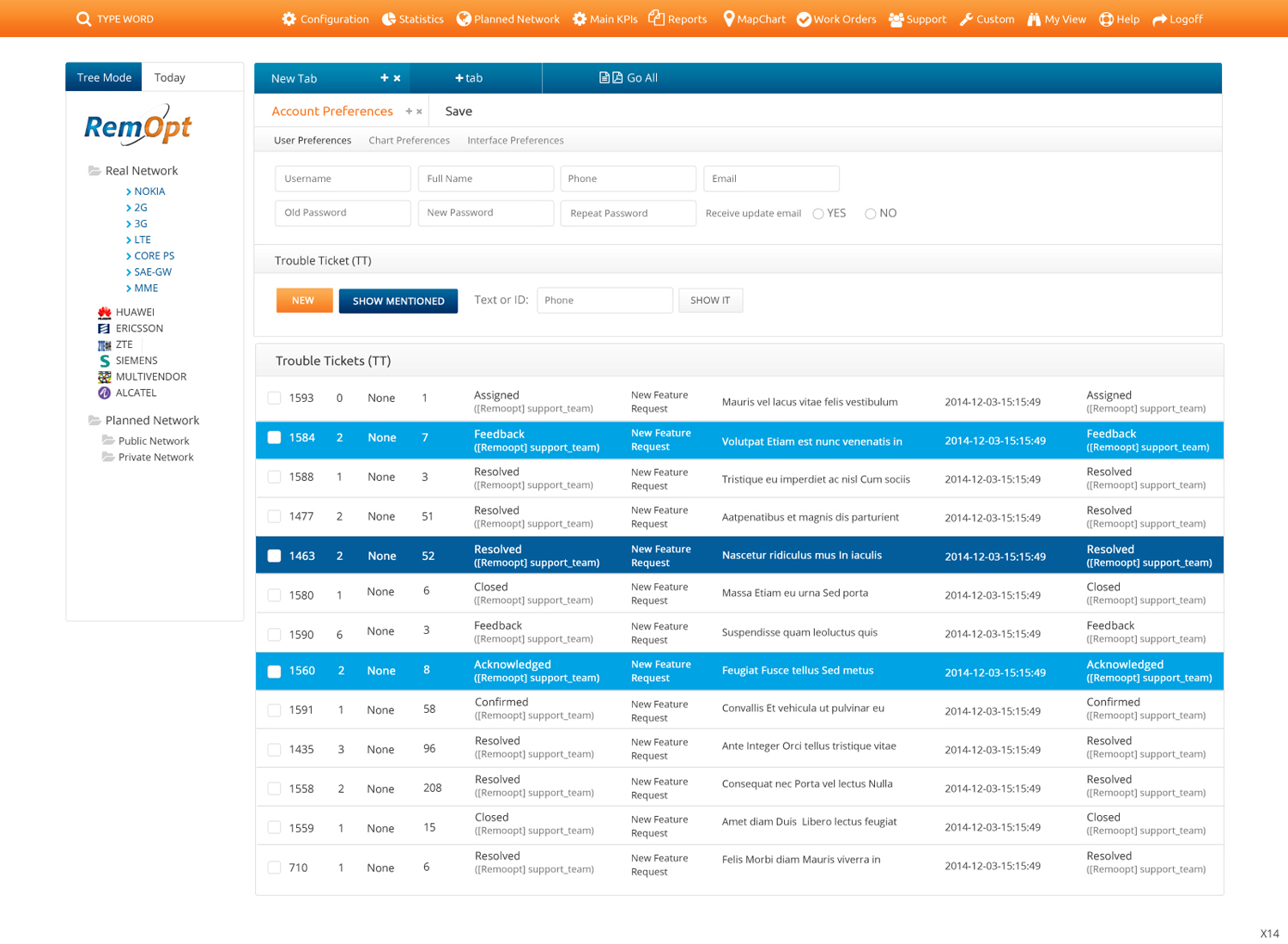Check the box for ticket 710
The image size is (1288, 944).
[274, 868]
